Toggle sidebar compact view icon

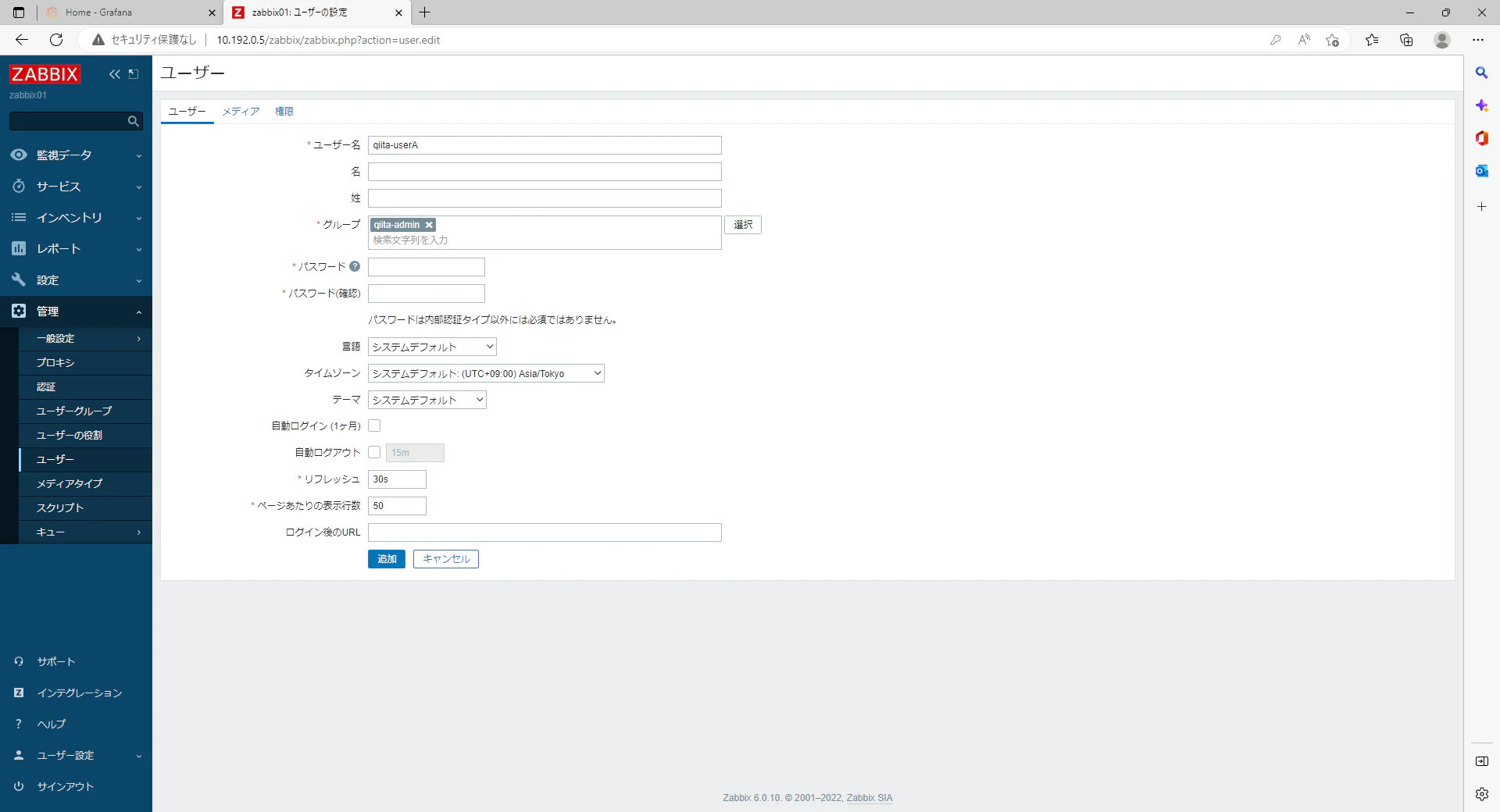click(134, 74)
